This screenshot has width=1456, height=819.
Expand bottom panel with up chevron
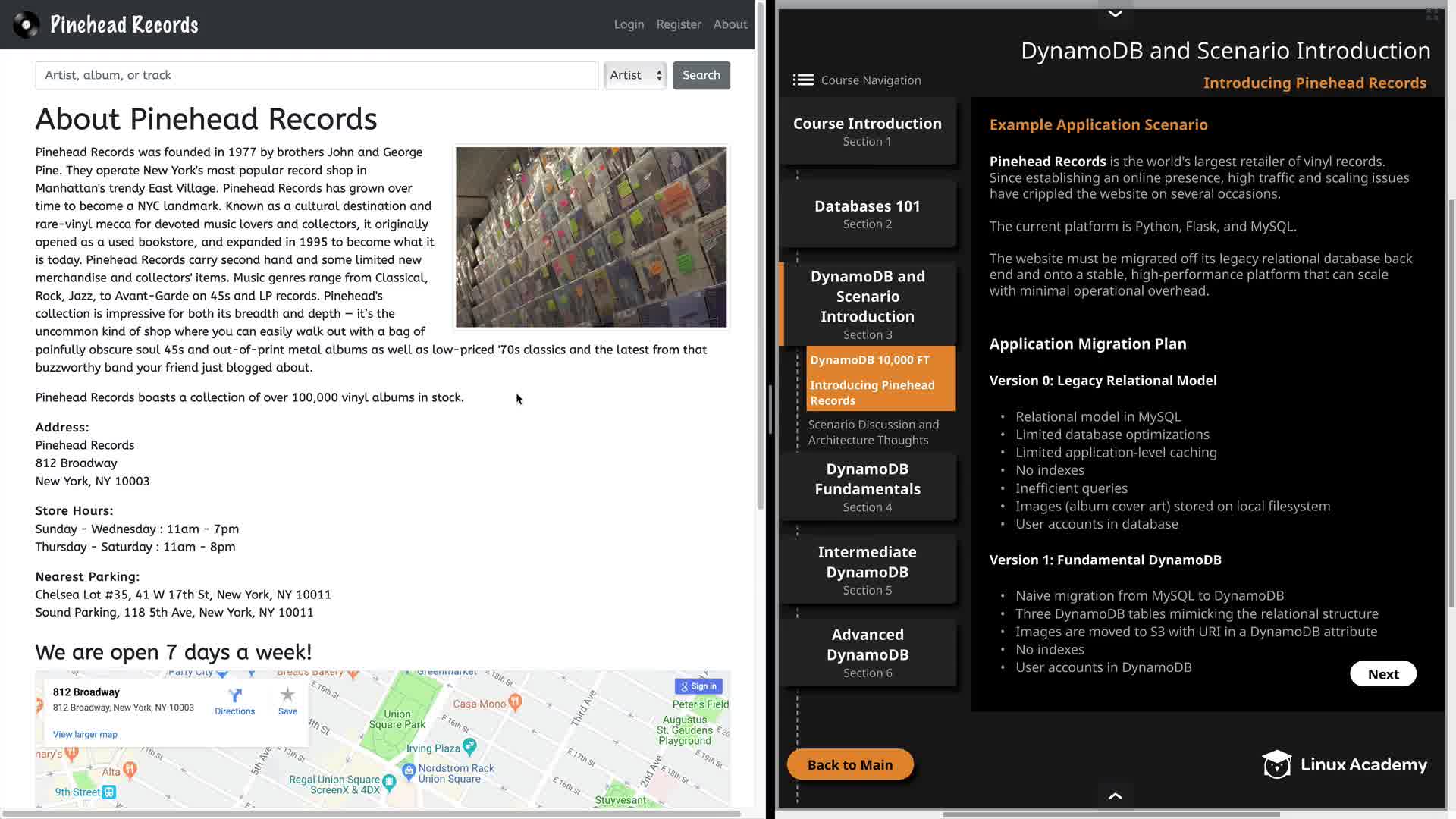pos(1115,795)
